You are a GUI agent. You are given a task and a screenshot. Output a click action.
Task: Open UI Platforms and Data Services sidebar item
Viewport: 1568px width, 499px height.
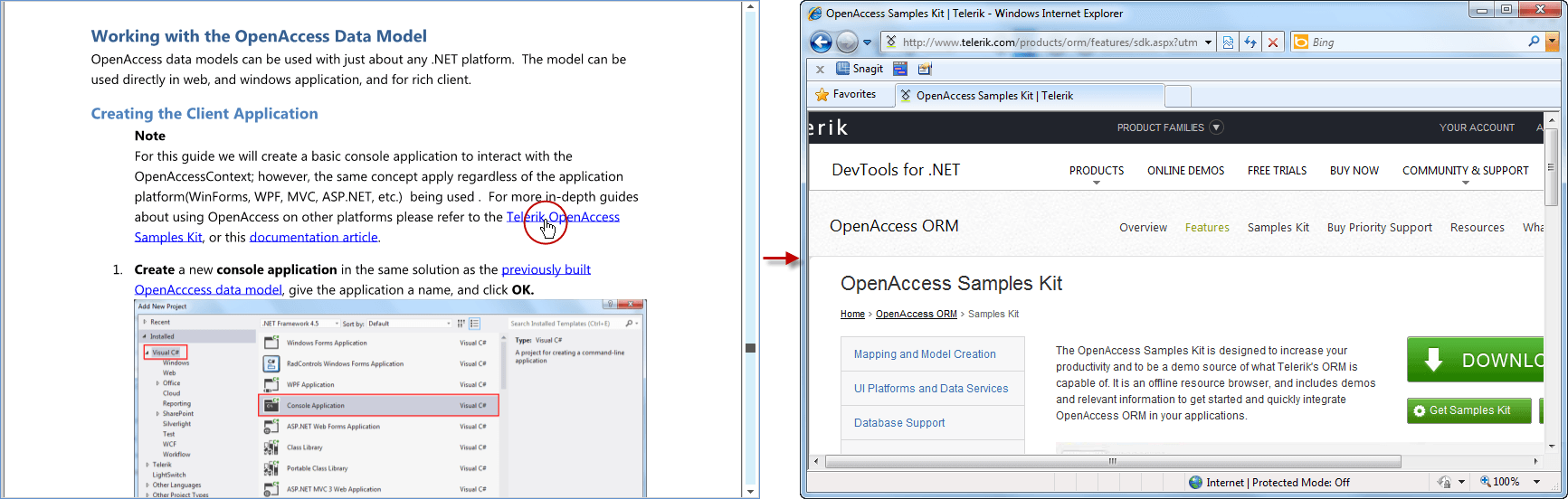click(933, 389)
